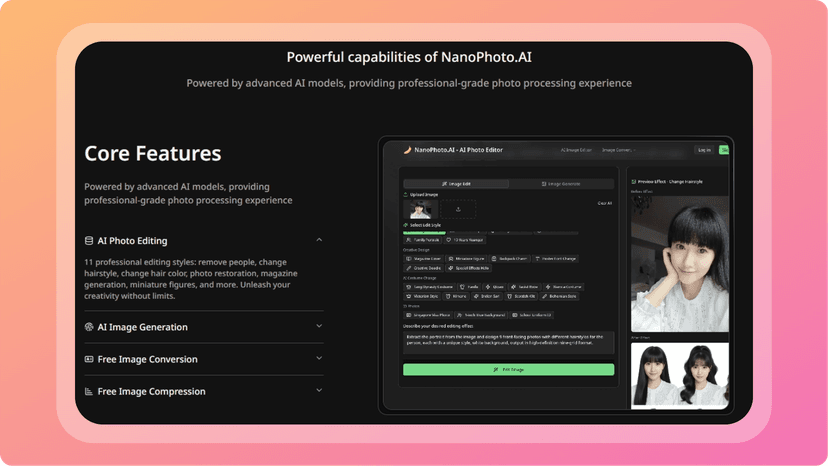Select the uploaded portrait thumbnail
This screenshot has height=466, width=828.
click(420, 209)
